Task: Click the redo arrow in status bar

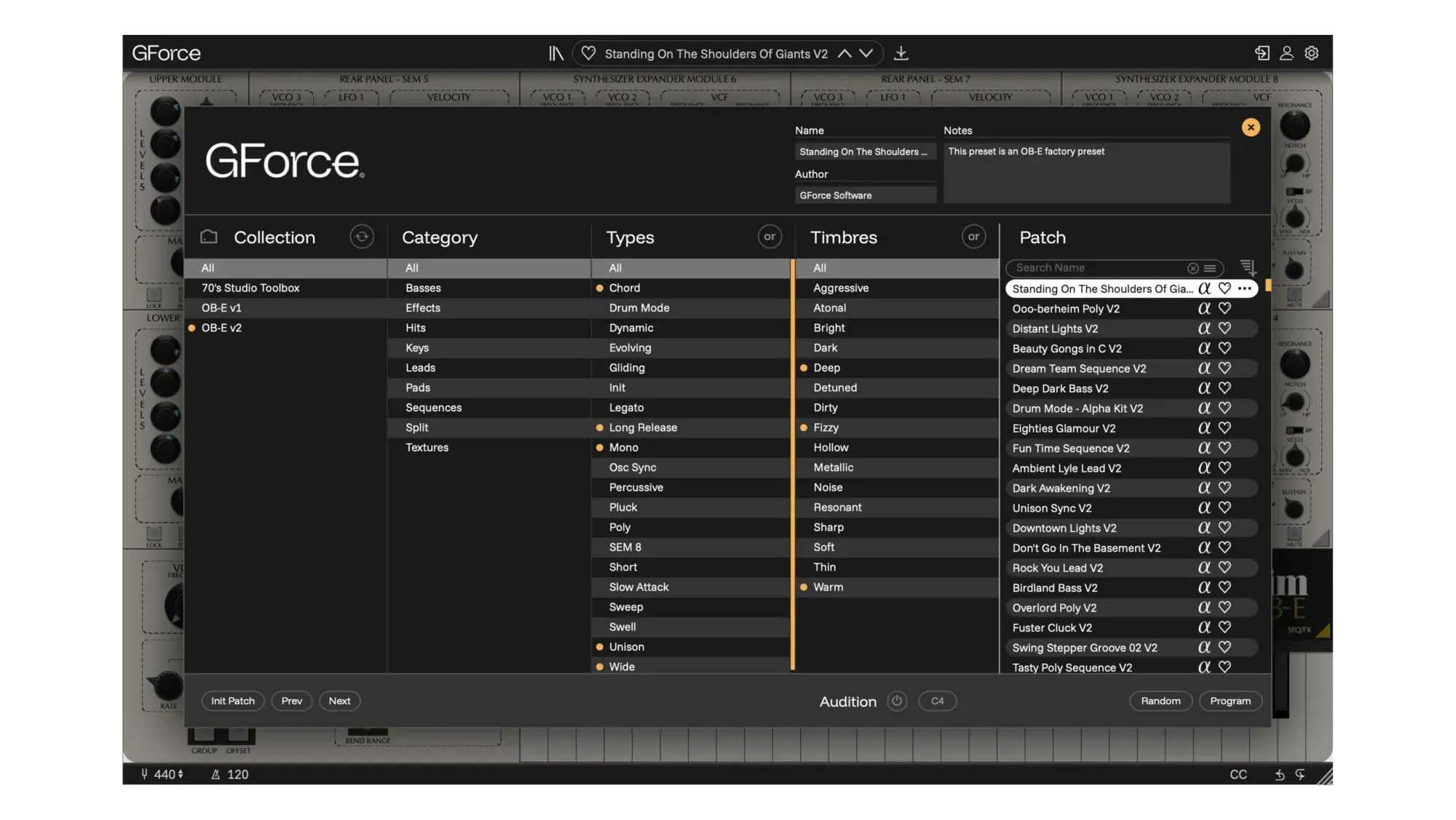Action: (x=1300, y=775)
